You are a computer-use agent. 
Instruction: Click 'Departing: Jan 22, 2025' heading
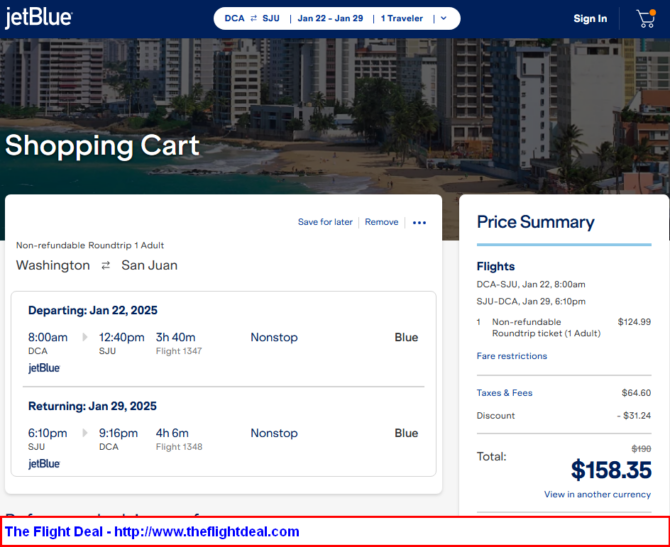(93, 310)
